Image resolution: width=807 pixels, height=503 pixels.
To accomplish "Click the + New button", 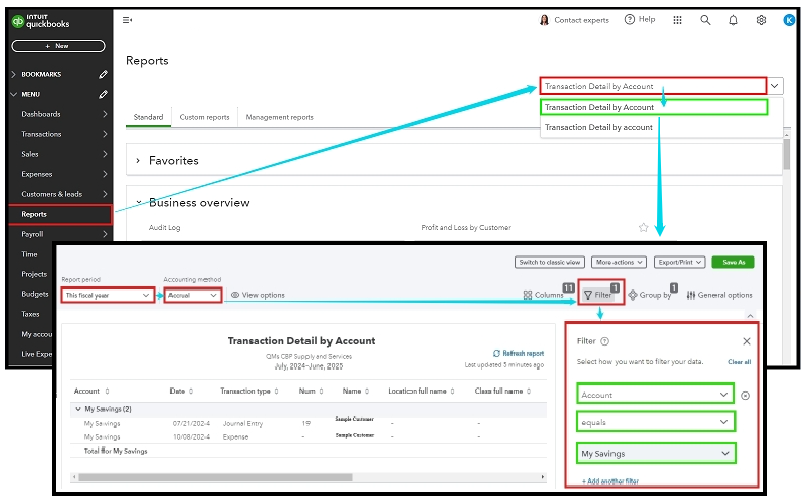I will point(58,46).
